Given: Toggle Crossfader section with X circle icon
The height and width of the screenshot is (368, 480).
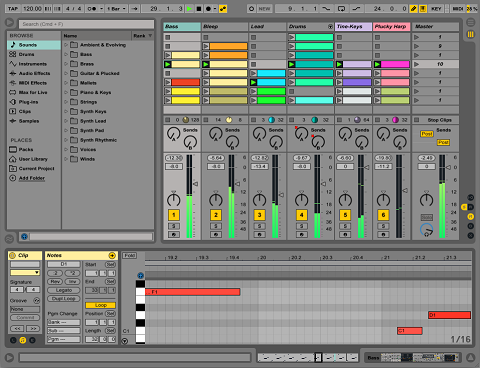Looking at the screenshot, I should pos(471,235).
